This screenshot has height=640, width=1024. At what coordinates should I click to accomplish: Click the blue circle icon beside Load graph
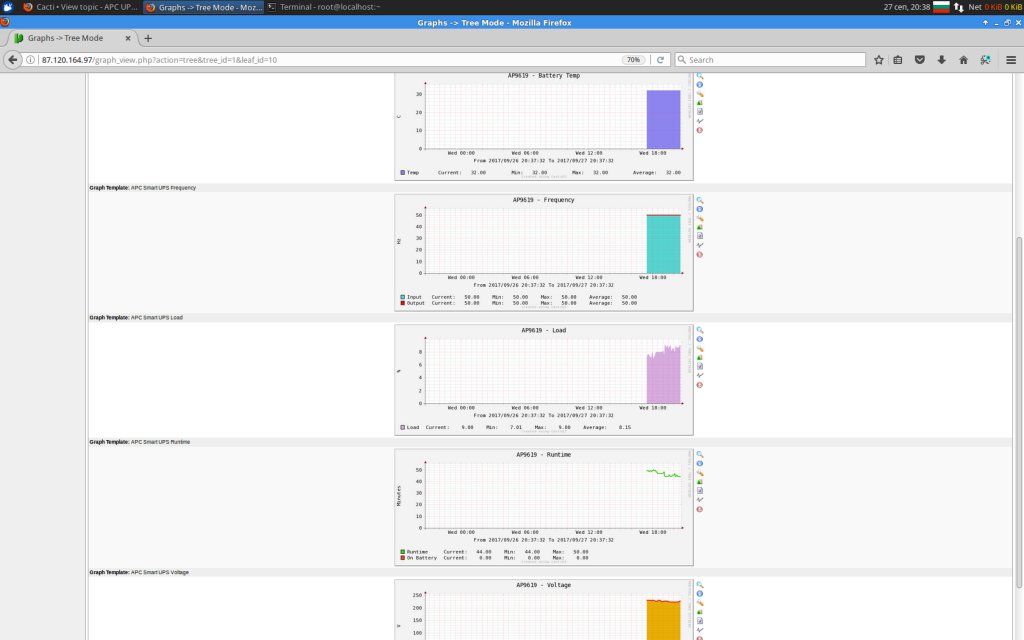(700, 339)
